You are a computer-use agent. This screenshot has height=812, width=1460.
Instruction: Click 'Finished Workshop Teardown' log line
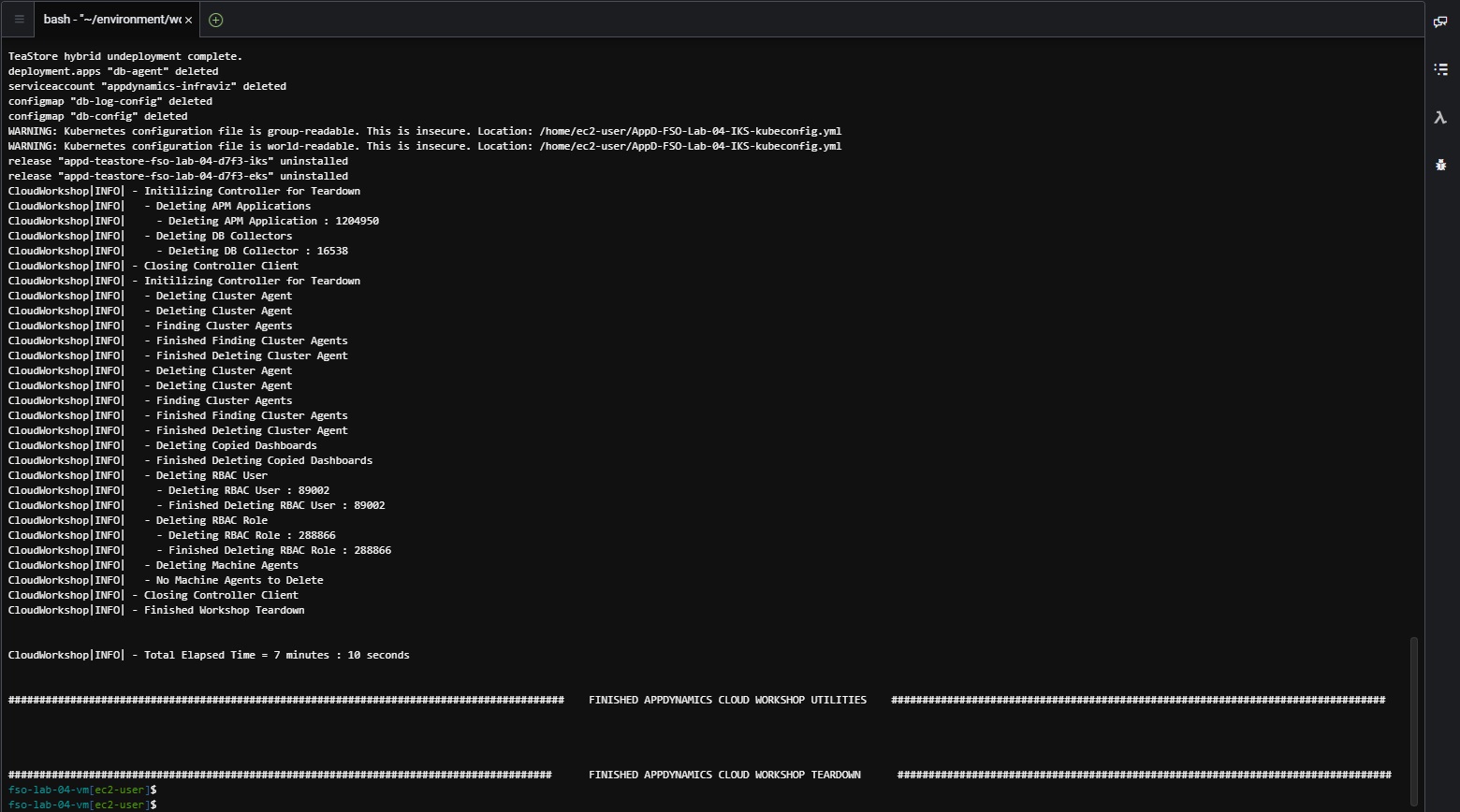[156, 610]
